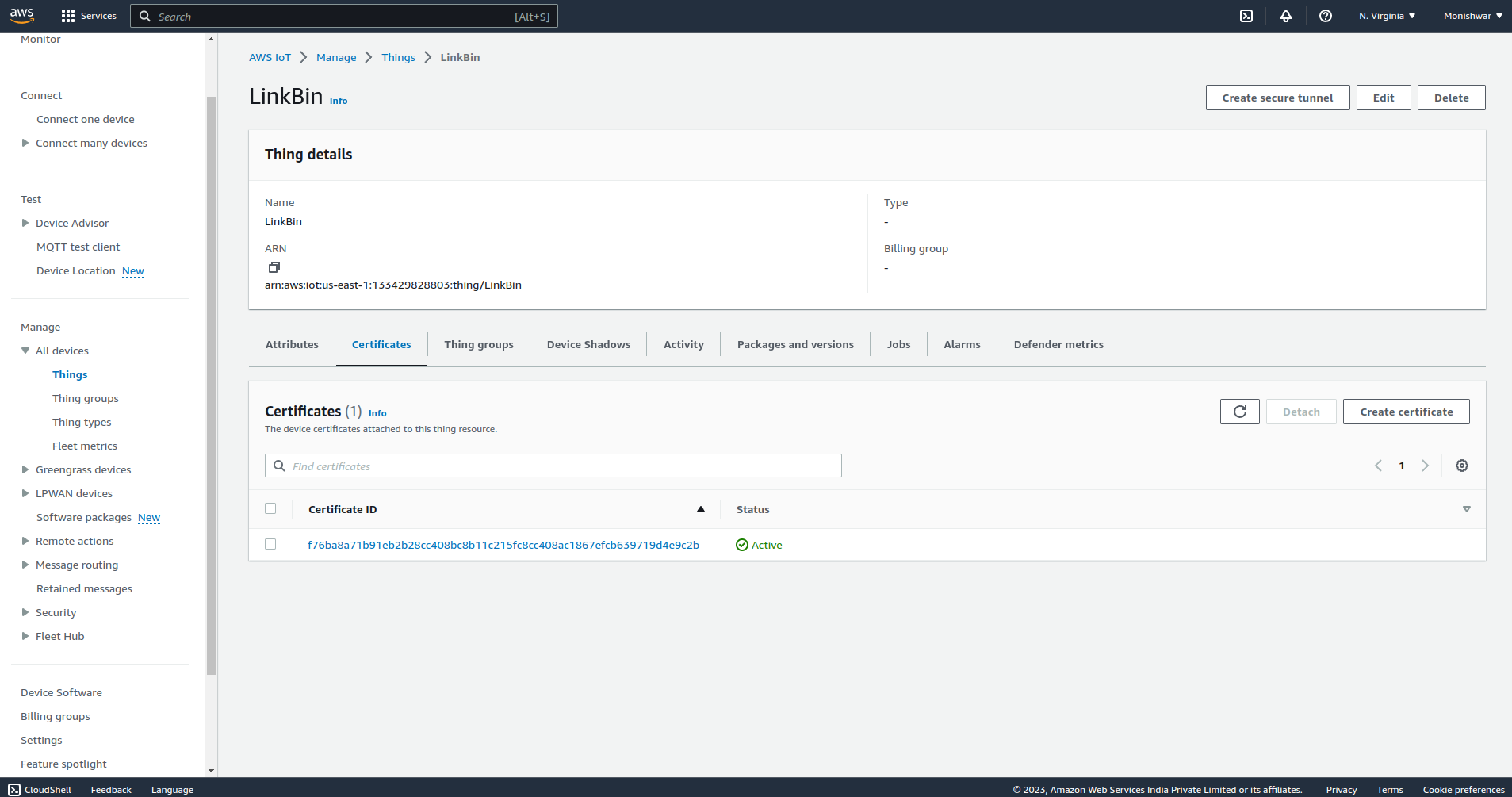
Task: Open the AWS home logo
Action: point(22,15)
